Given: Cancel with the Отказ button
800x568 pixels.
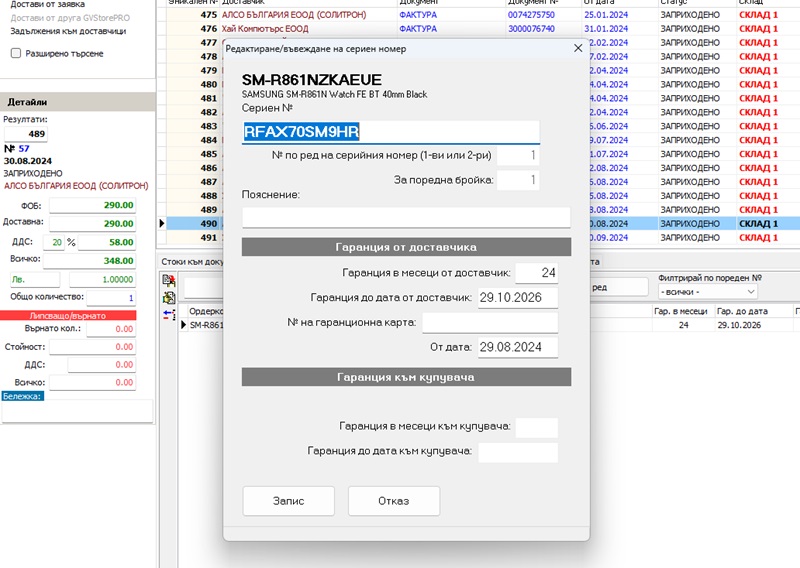Looking at the screenshot, I should point(393,501).
